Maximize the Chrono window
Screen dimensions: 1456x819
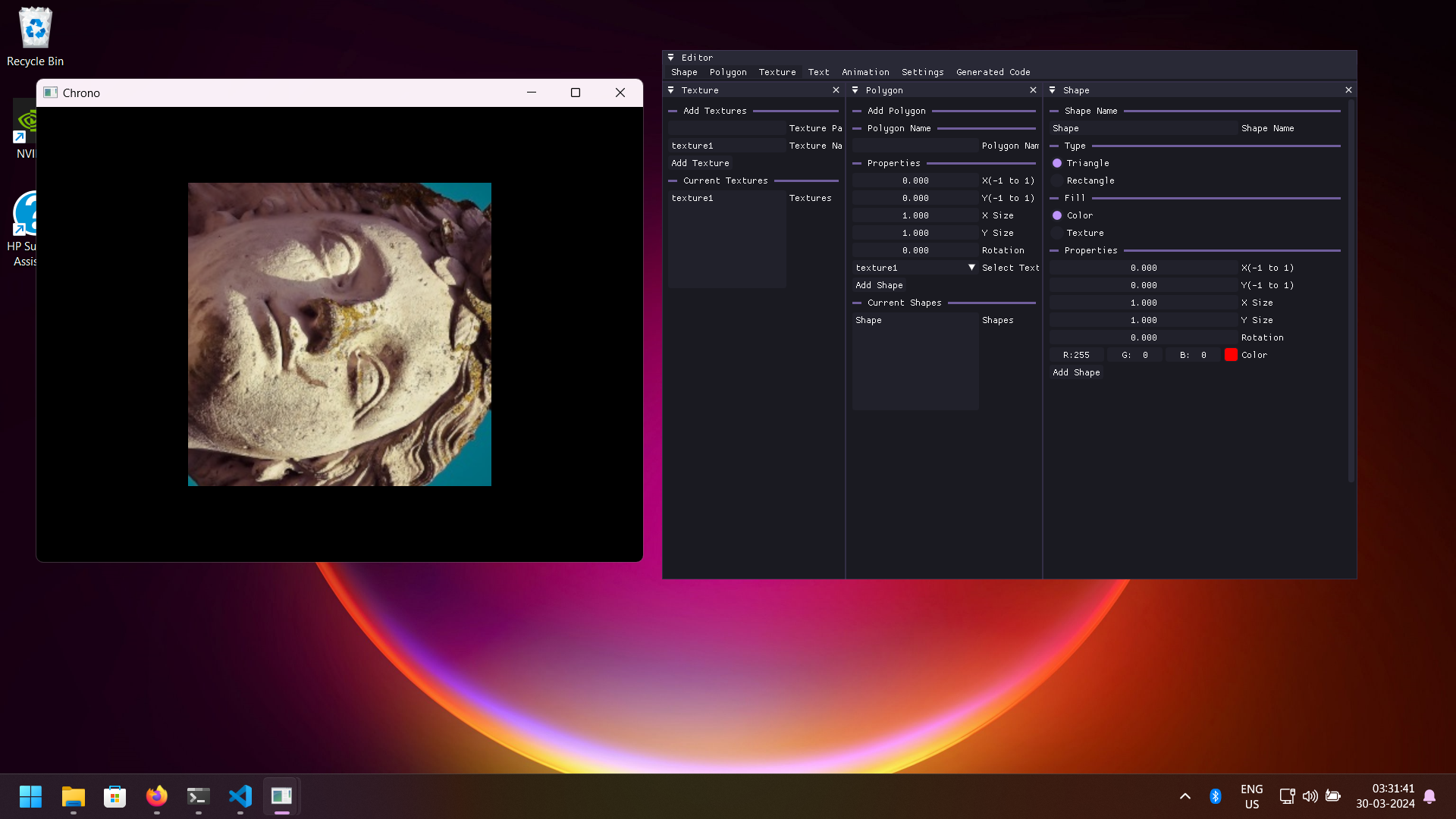[576, 93]
